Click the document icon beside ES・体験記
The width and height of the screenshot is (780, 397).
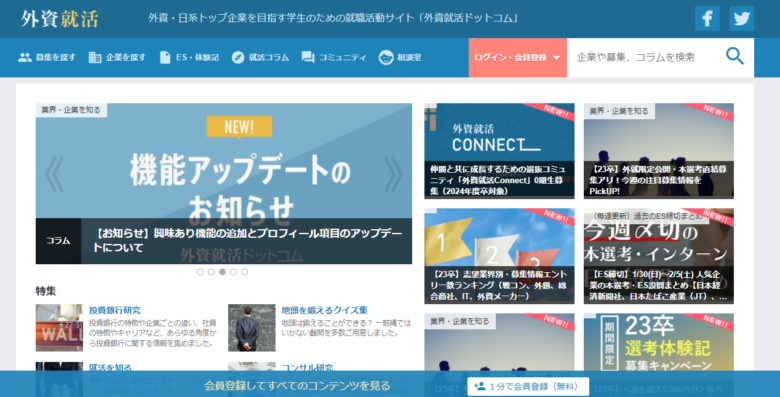coord(165,57)
